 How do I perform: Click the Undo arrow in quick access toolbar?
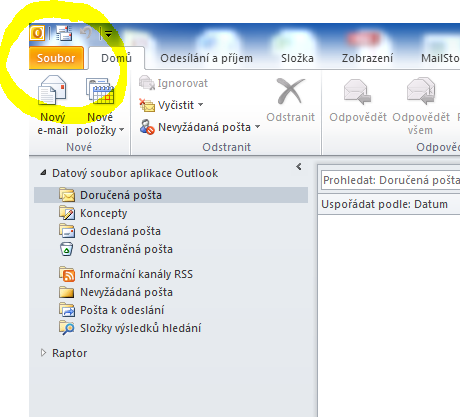(x=86, y=33)
